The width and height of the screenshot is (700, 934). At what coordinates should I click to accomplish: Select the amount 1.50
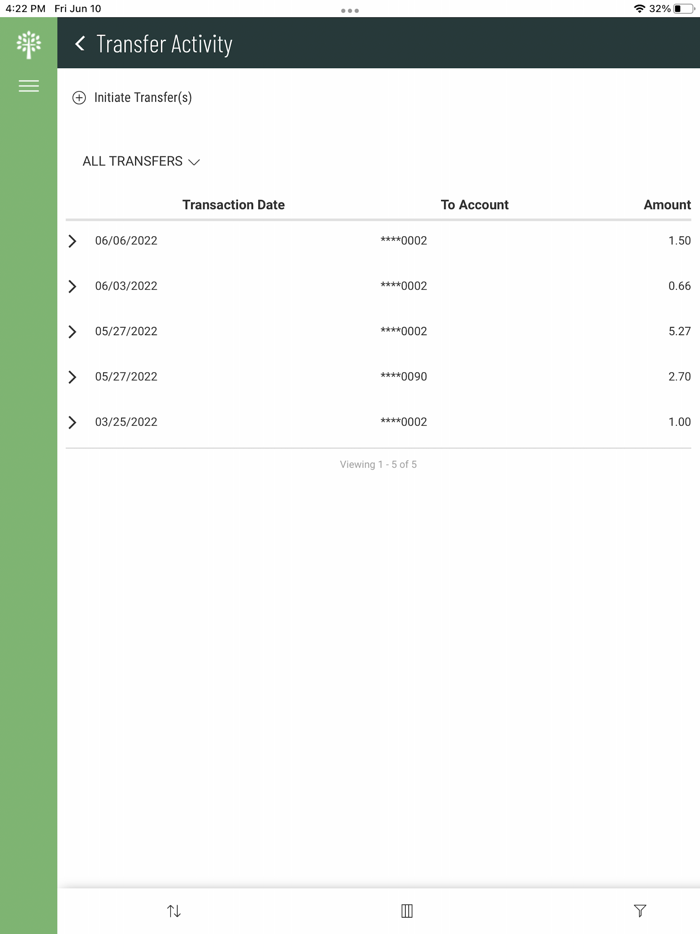(x=679, y=241)
